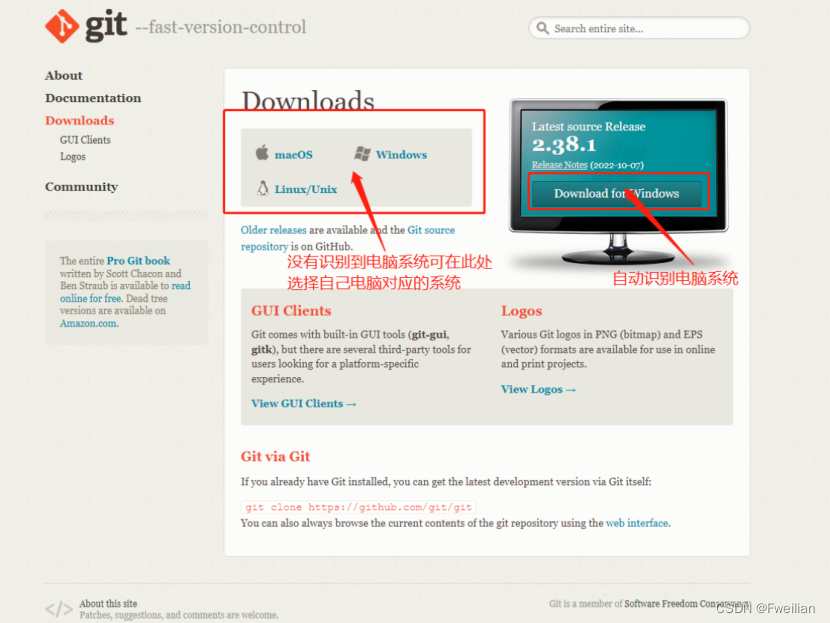Click the 2.38.1 version number
Image resolution: width=830 pixels, height=623 pixels.
pos(564,145)
